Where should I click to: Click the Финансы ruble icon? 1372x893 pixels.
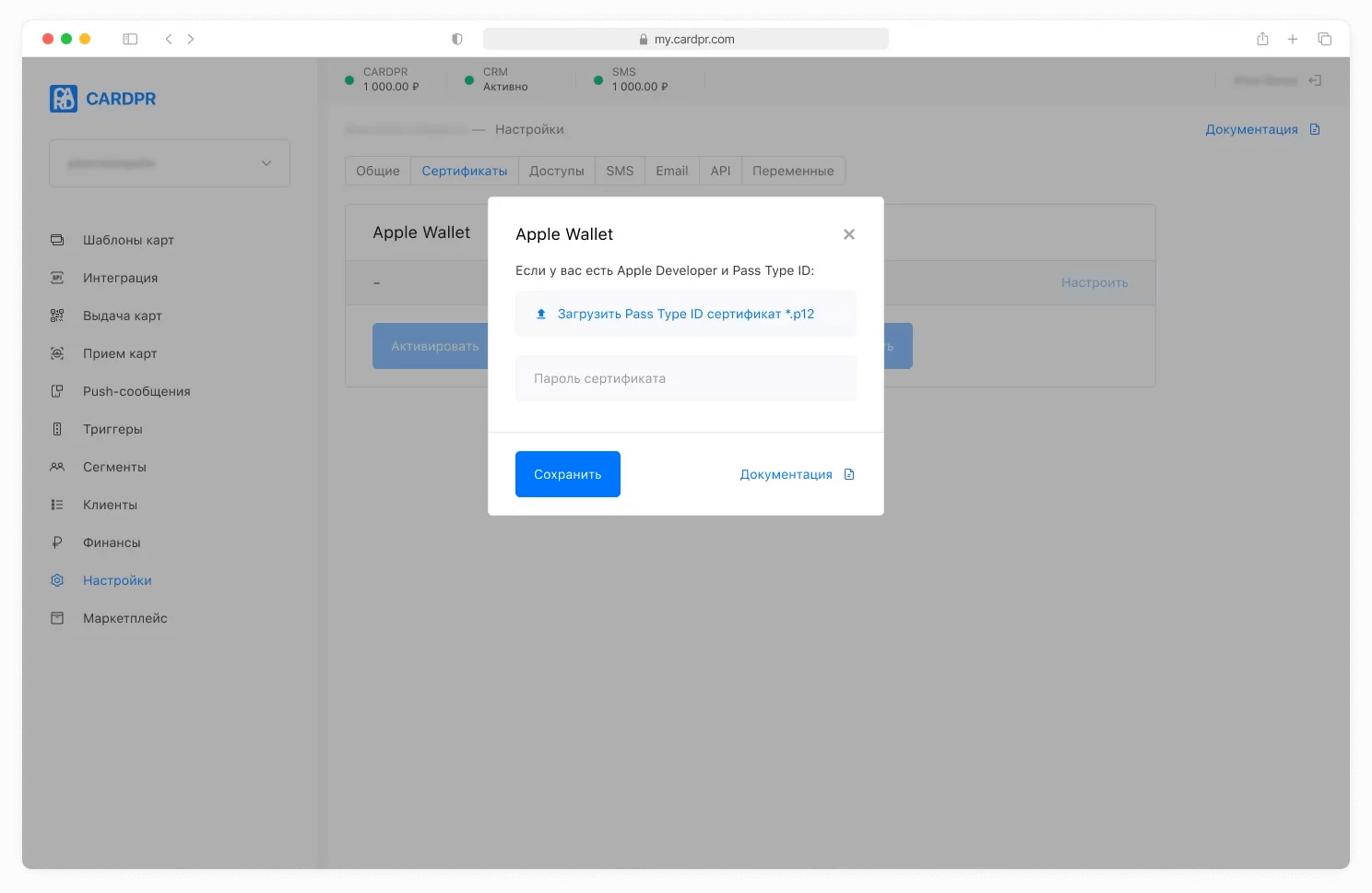(57, 542)
